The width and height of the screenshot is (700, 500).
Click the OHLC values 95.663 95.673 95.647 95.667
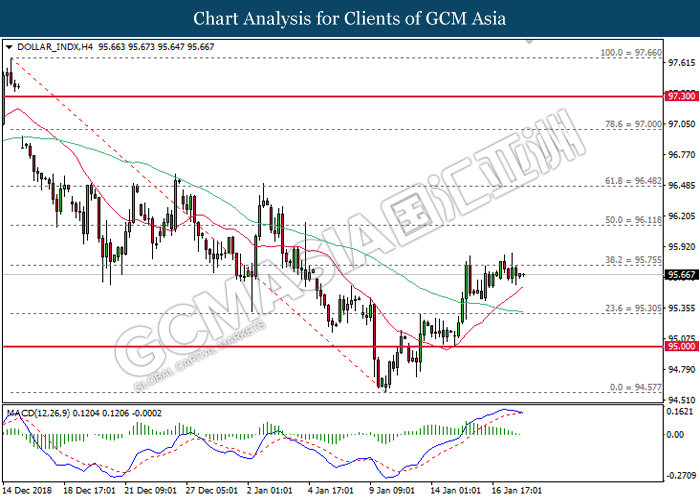[156, 47]
